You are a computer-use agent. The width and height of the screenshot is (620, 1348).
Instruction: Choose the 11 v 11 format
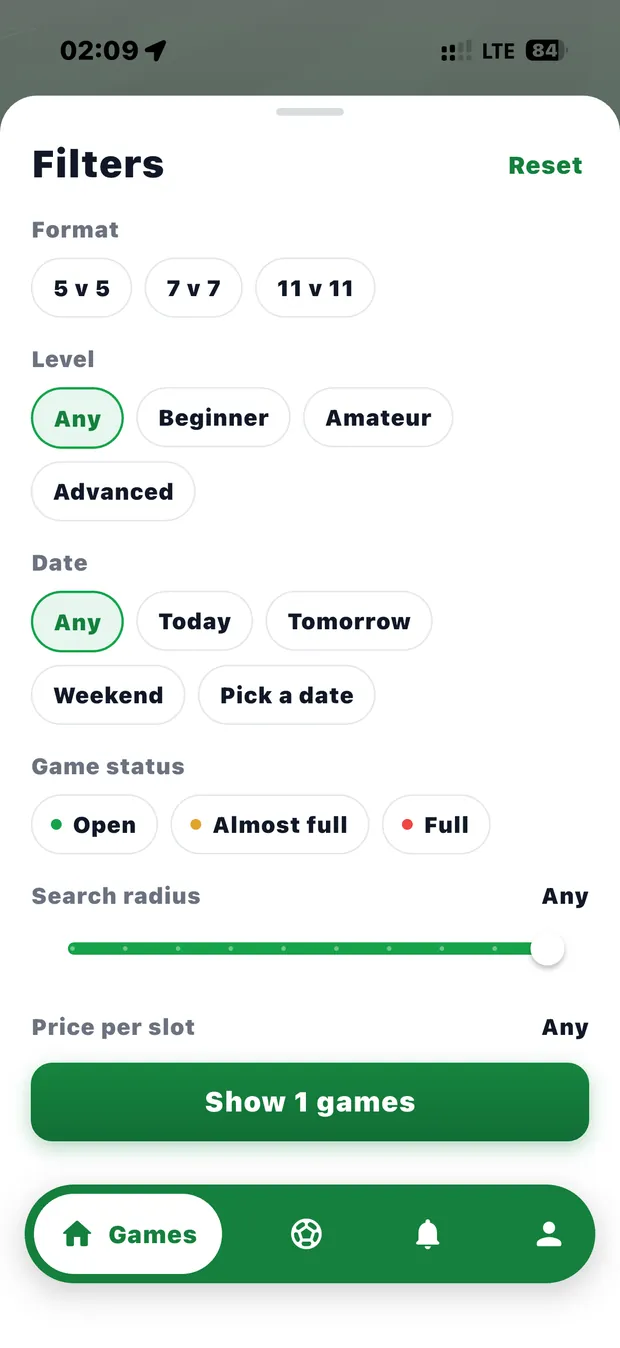point(315,288)
